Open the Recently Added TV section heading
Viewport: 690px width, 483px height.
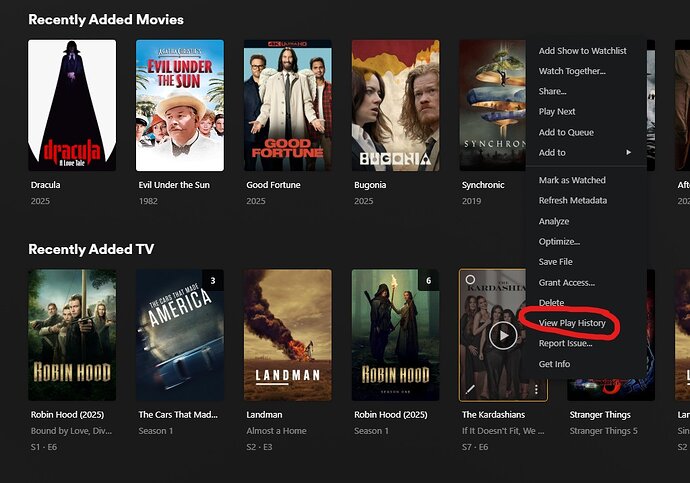click(91, 249)
